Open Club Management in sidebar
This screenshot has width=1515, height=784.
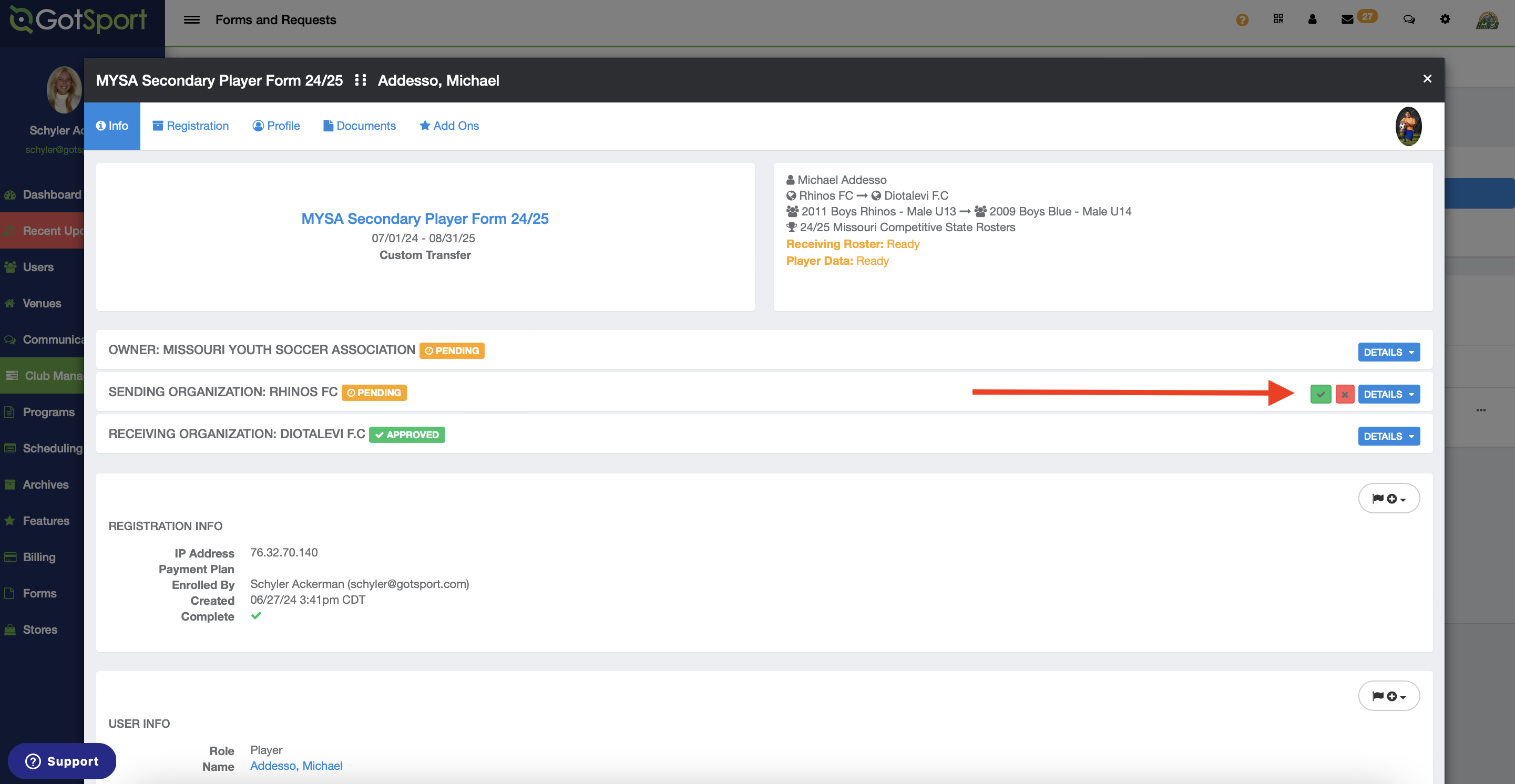[x=42, y=376]
